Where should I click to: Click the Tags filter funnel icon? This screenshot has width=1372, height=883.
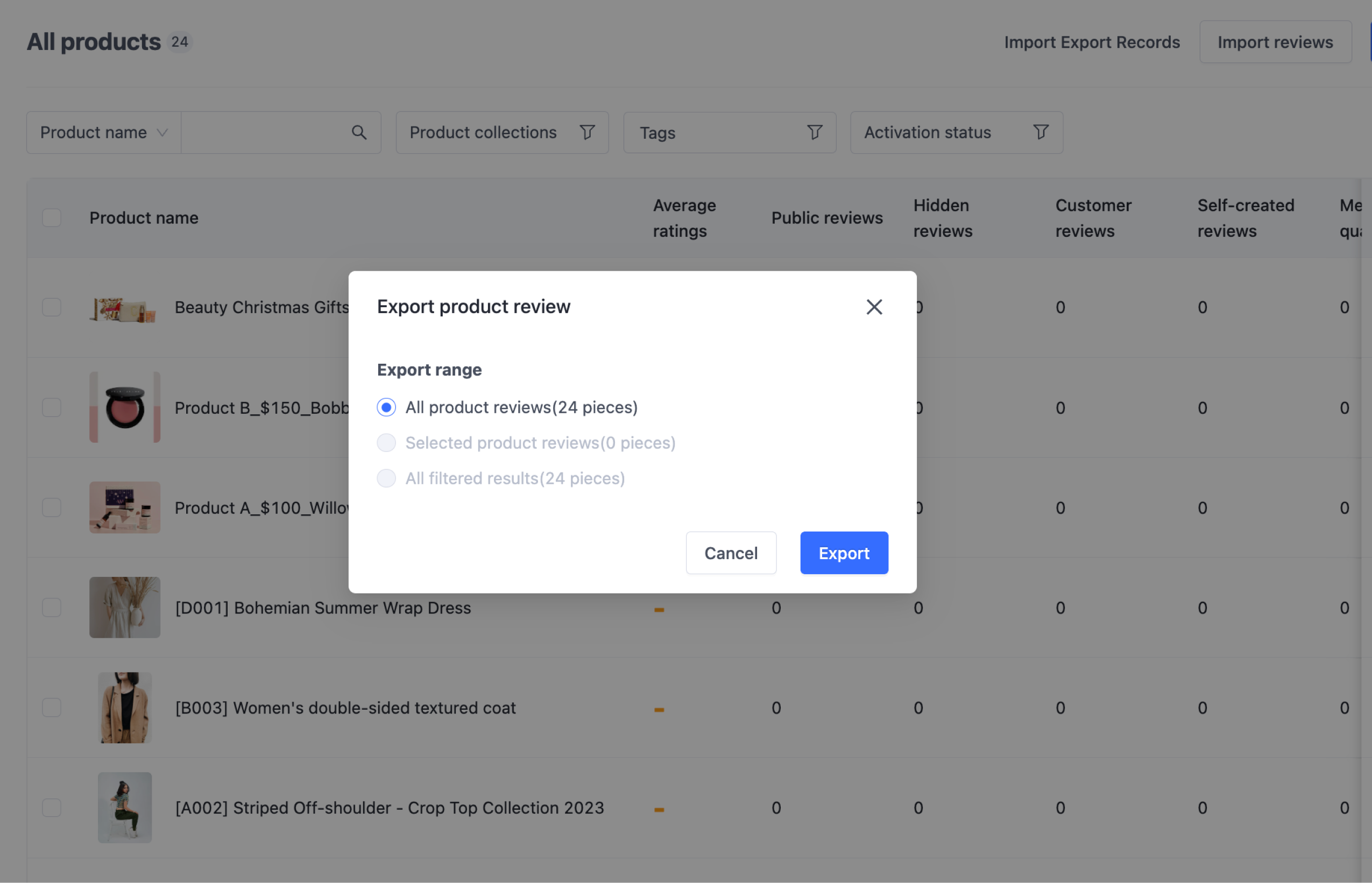(815, 132)
